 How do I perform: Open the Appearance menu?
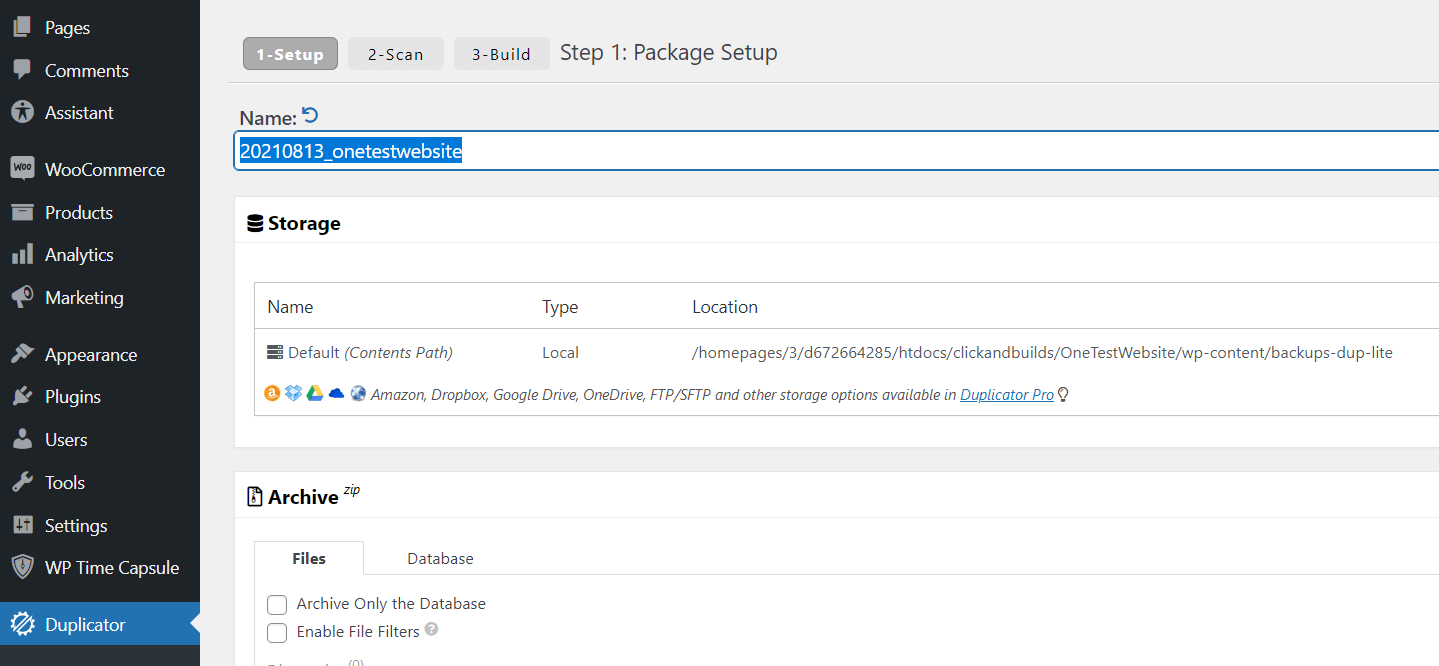tap(90, 355)
